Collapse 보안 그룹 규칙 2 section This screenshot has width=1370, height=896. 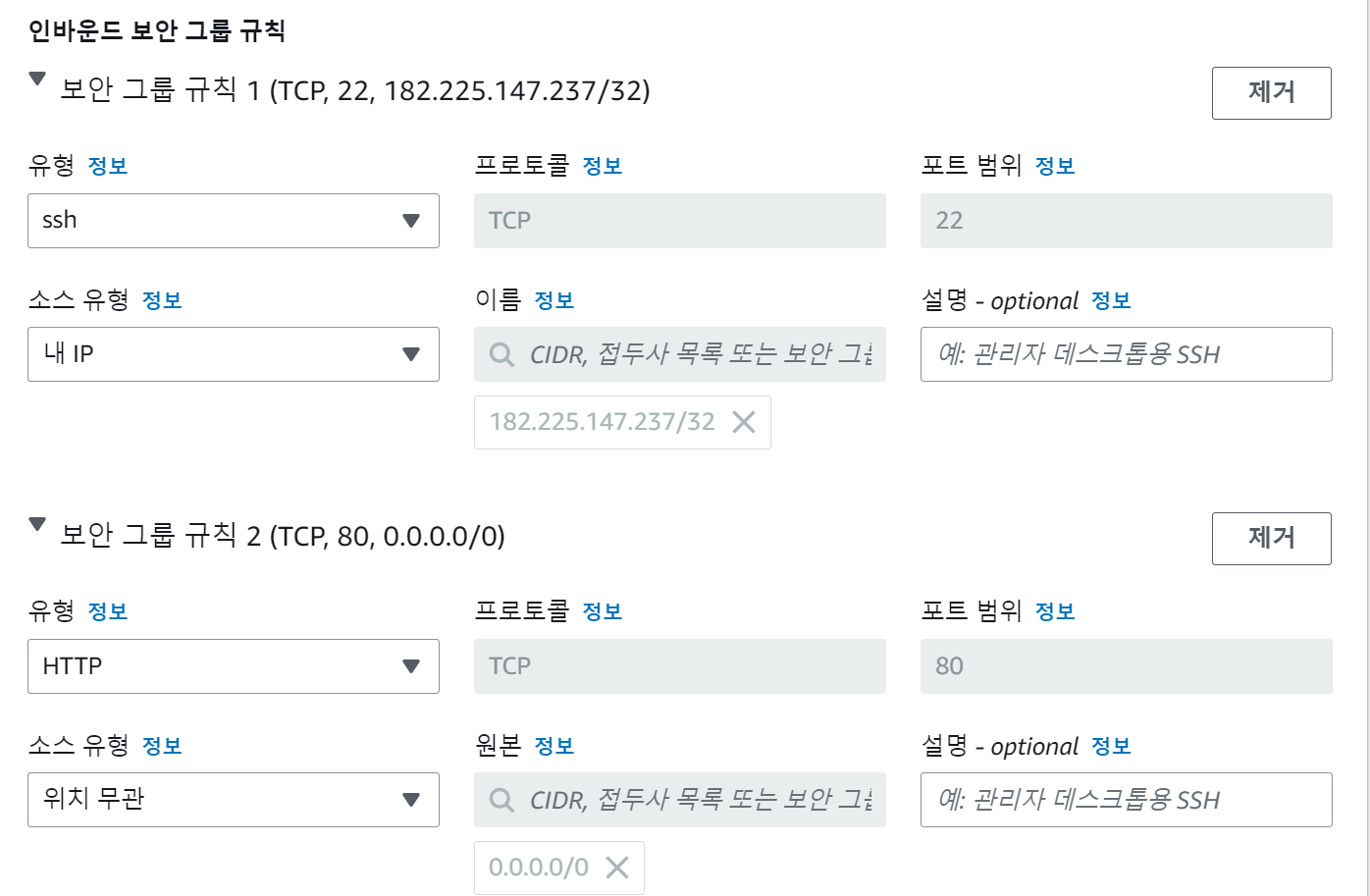tap(37, 525)
